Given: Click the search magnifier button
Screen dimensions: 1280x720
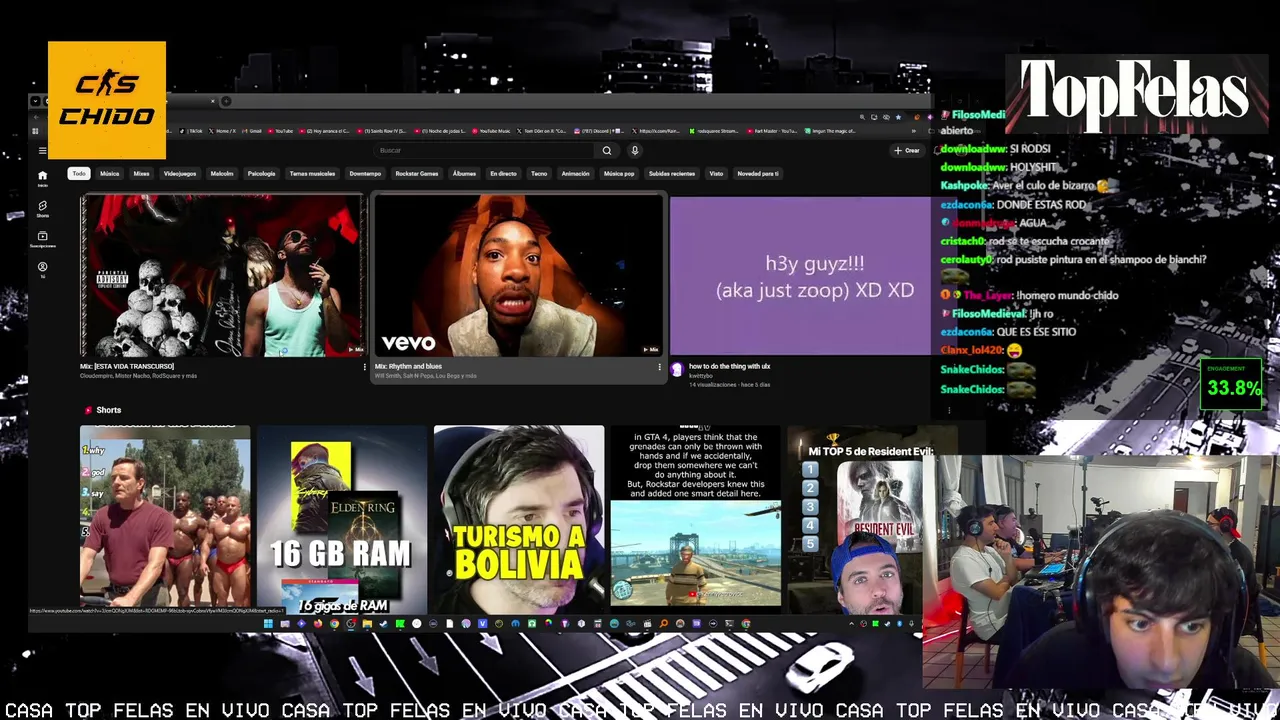Looking at the screenshot, I should 606,150.
